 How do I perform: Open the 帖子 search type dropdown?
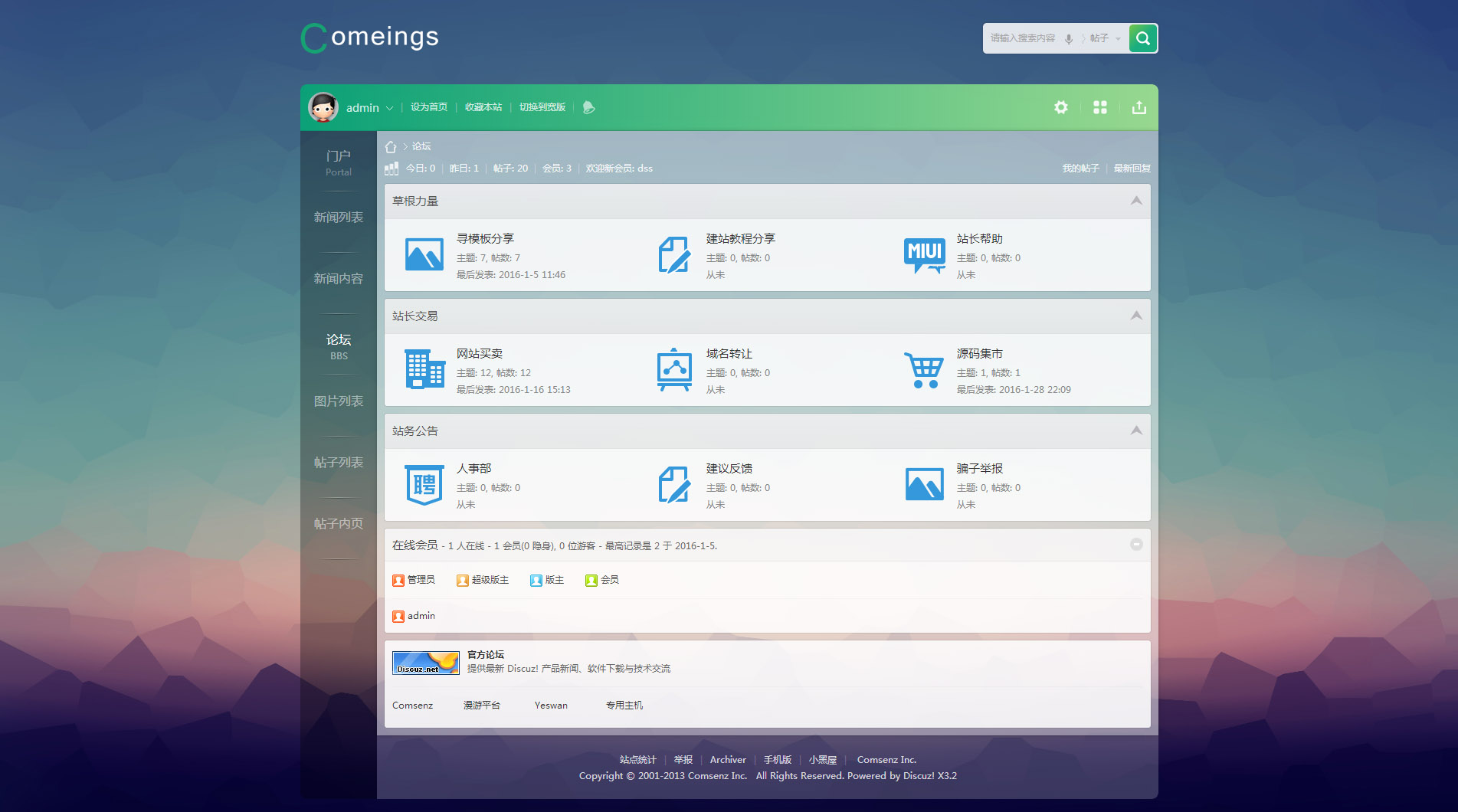coord(1105,38)
